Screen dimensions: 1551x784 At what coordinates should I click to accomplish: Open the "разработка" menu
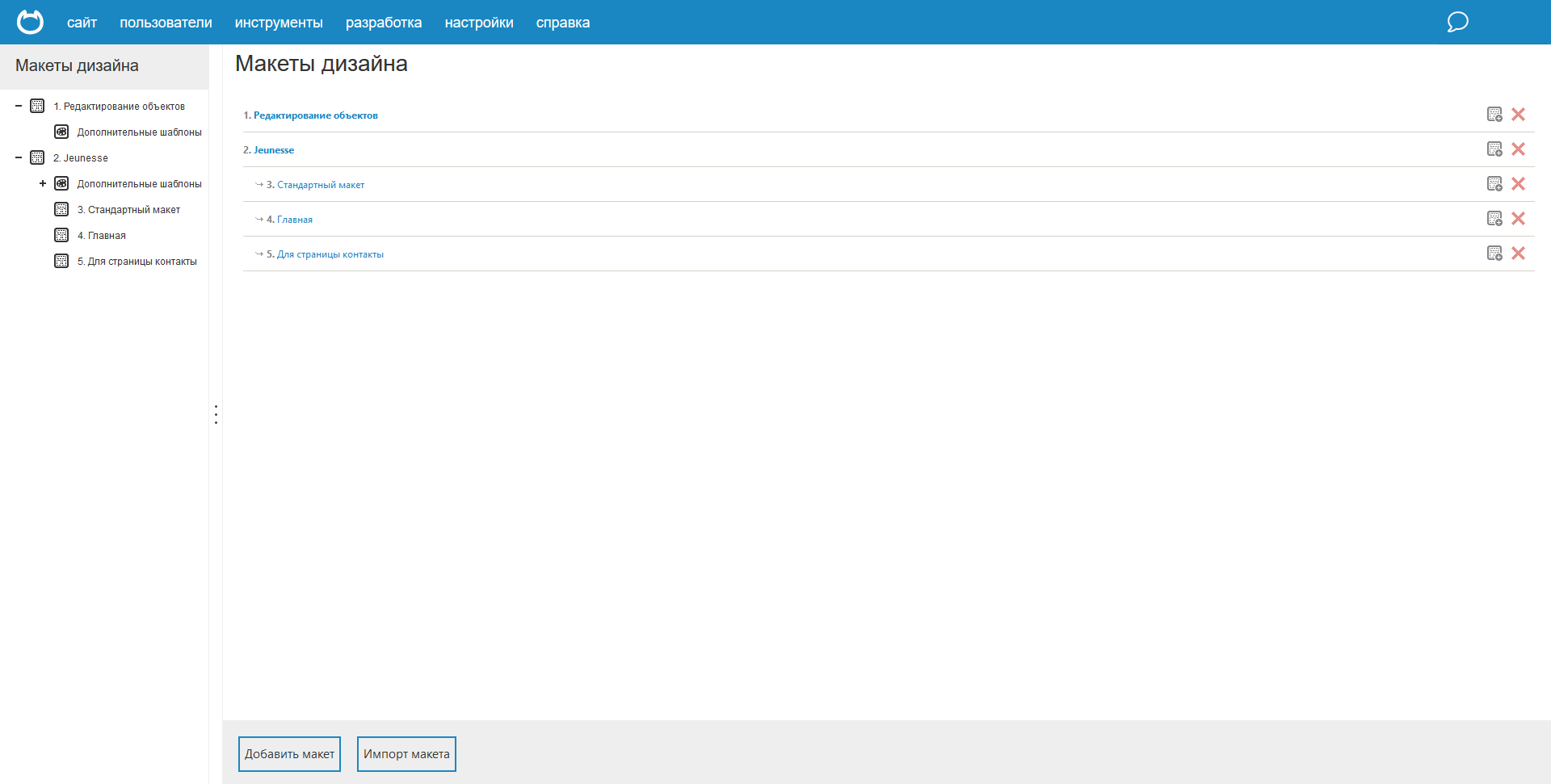tap(384, 23)
